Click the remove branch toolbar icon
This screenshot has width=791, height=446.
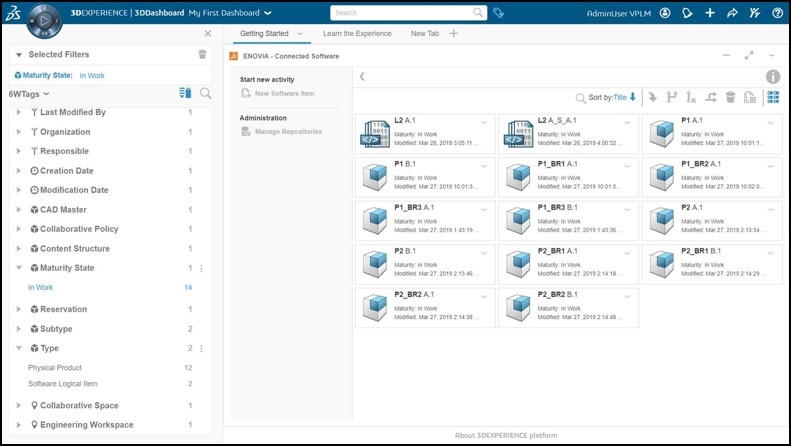pyautogui.click(x=691, y=97)
